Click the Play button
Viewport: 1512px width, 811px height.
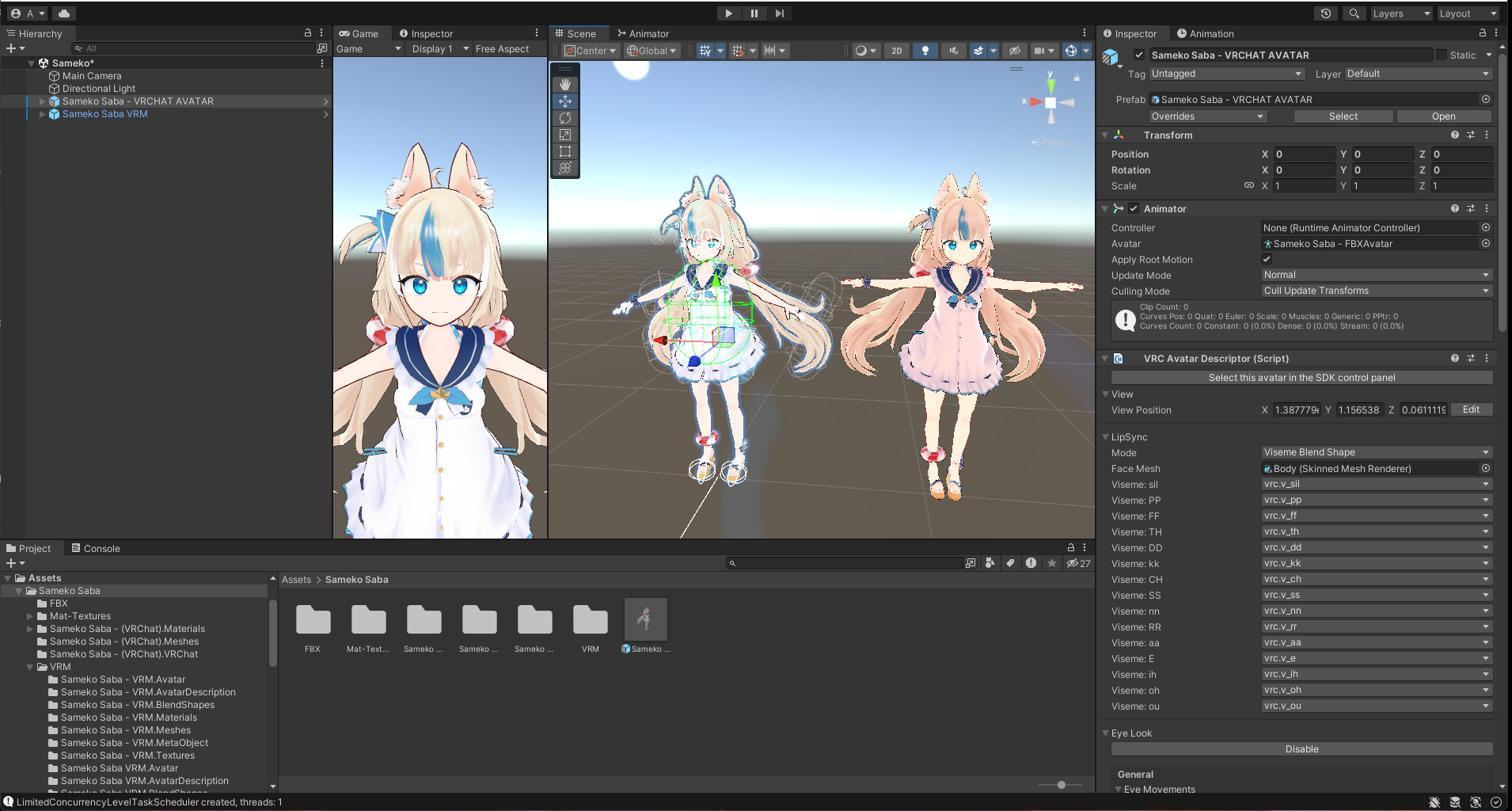click(728, 13)
